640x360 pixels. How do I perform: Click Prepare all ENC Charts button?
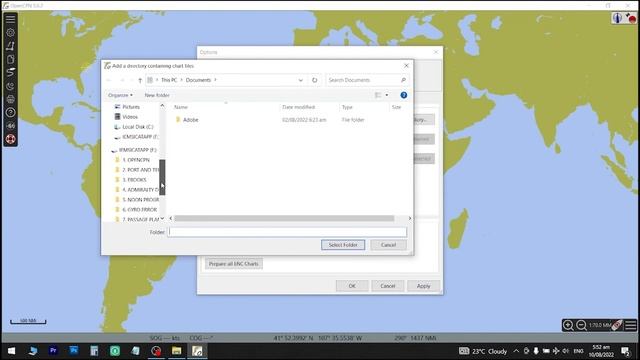pos(234,264)
